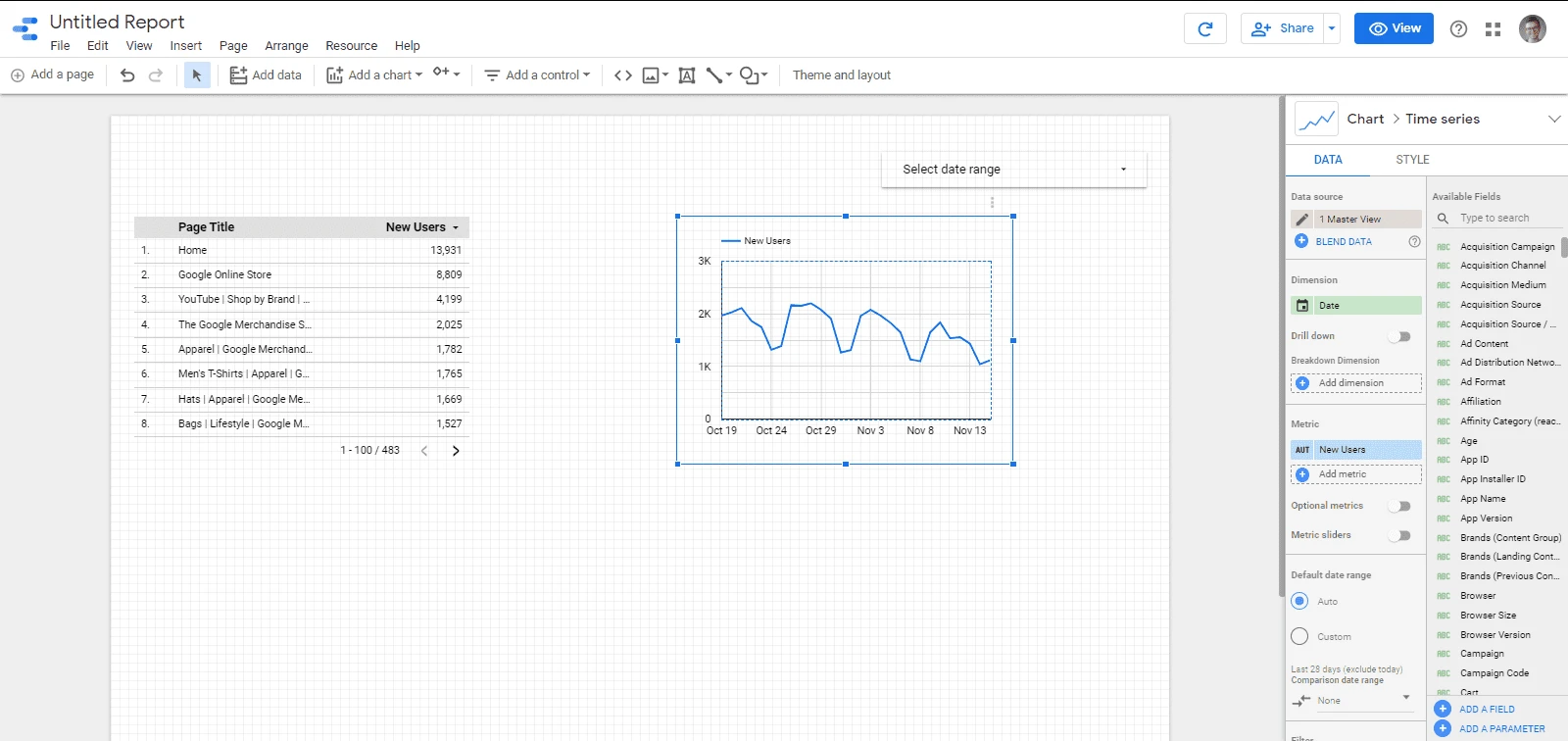
Task: Click the BLEND DATA link
Action: coord(1343,241)
